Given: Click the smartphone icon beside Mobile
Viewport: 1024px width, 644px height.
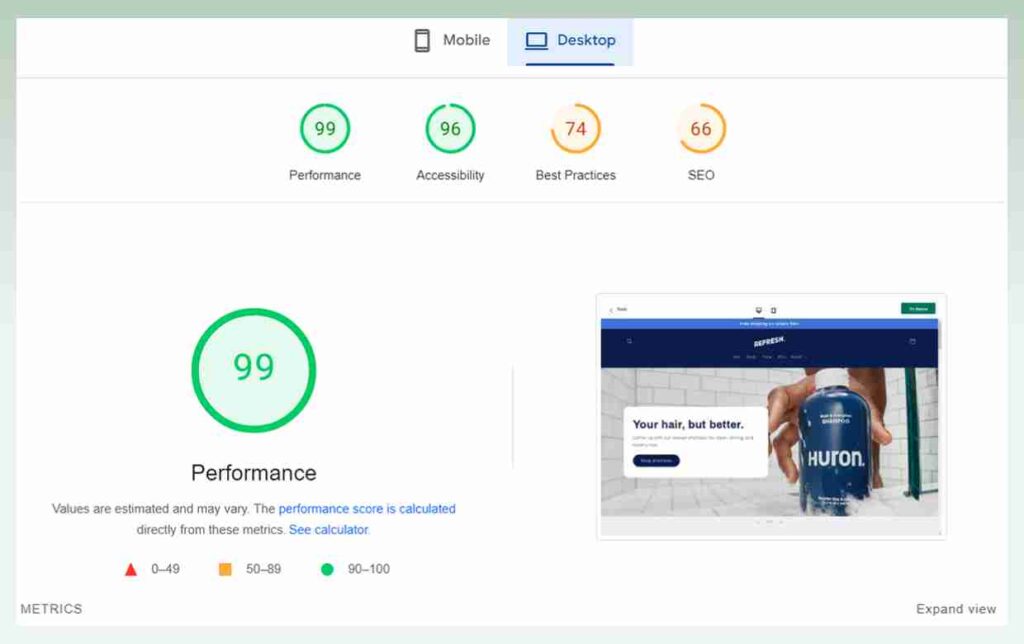Looking at the screenshot, I should 421,40.
